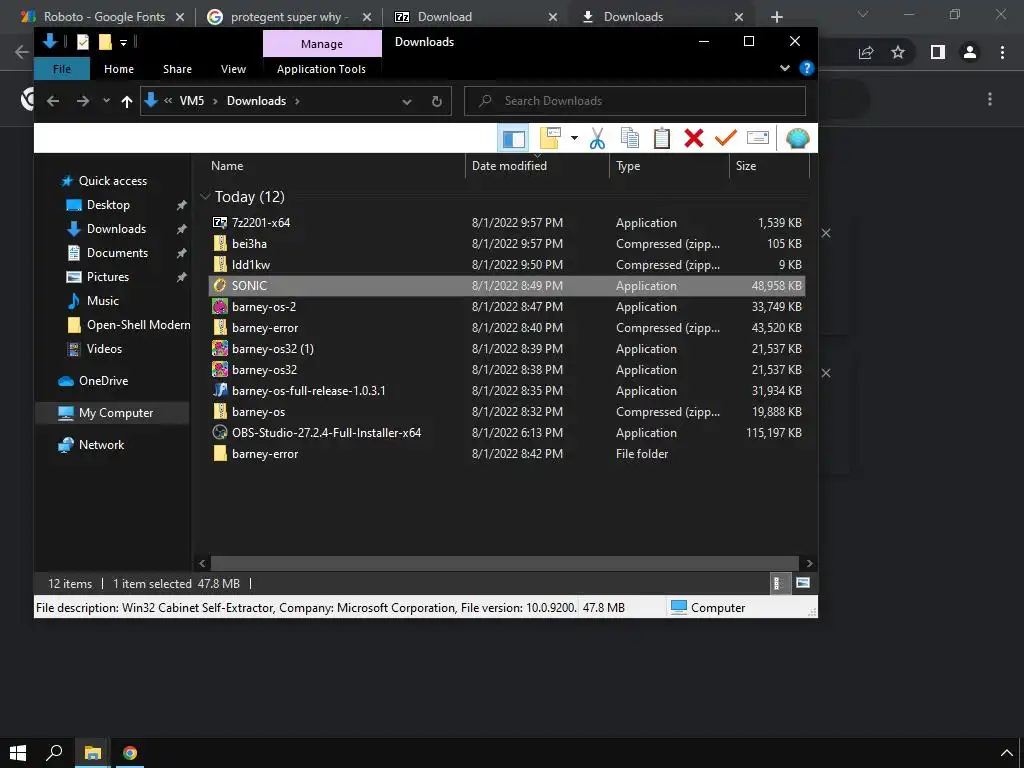
Task: Switch to the Roboto - Google Fonts Chrome tab
Action: (103, 16)
